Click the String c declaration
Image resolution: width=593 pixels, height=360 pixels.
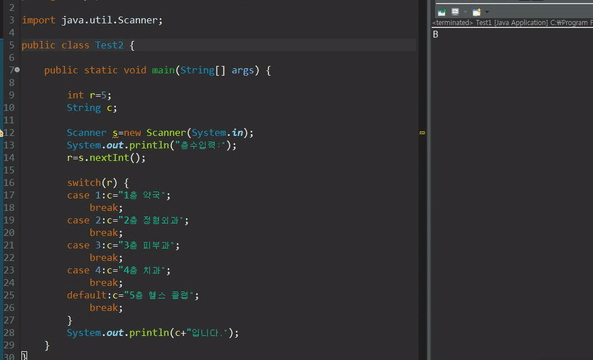click(x=92, y=108)
